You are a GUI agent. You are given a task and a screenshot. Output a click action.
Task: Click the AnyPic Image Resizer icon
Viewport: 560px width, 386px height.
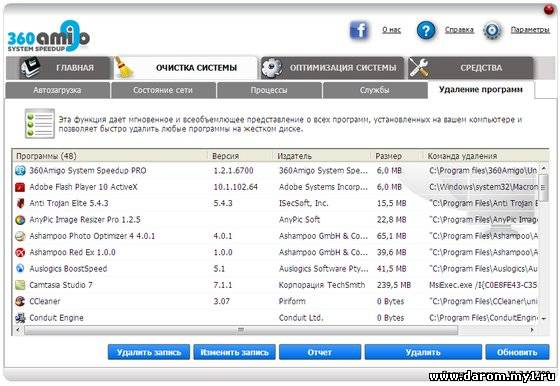pos(20,220)
